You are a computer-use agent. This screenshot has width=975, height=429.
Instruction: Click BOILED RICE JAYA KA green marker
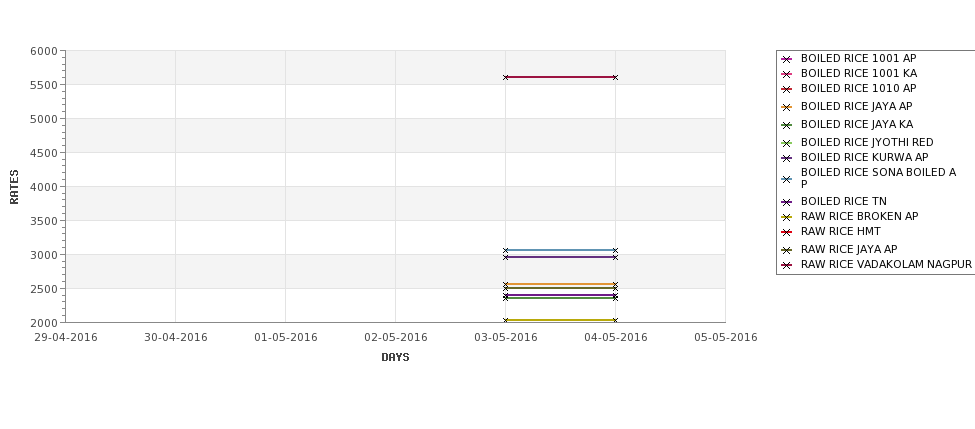(x=787, y=125)
